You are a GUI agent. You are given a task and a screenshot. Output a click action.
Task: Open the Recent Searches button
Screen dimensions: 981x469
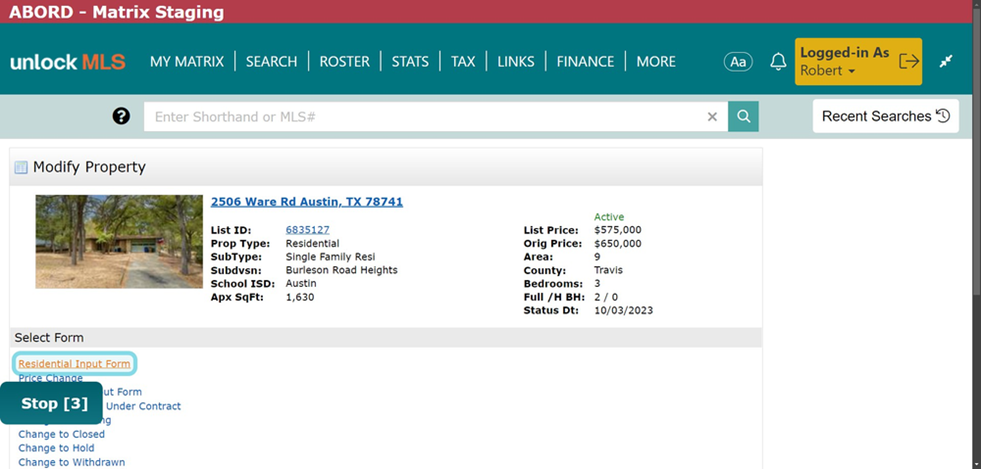(886, 116)
